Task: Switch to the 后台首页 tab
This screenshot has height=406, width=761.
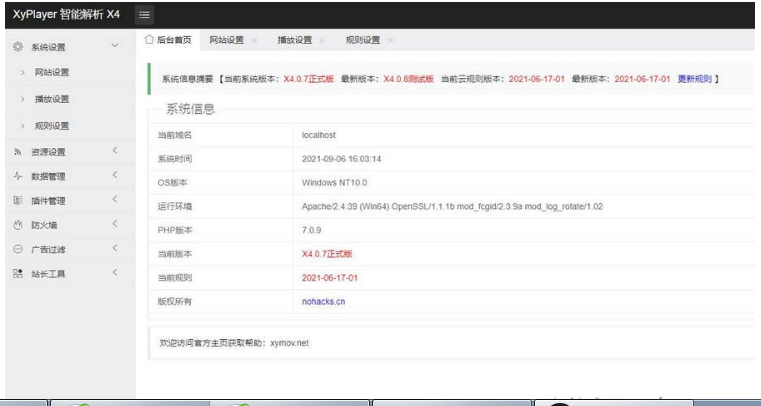Action: [x=167, y=40]
